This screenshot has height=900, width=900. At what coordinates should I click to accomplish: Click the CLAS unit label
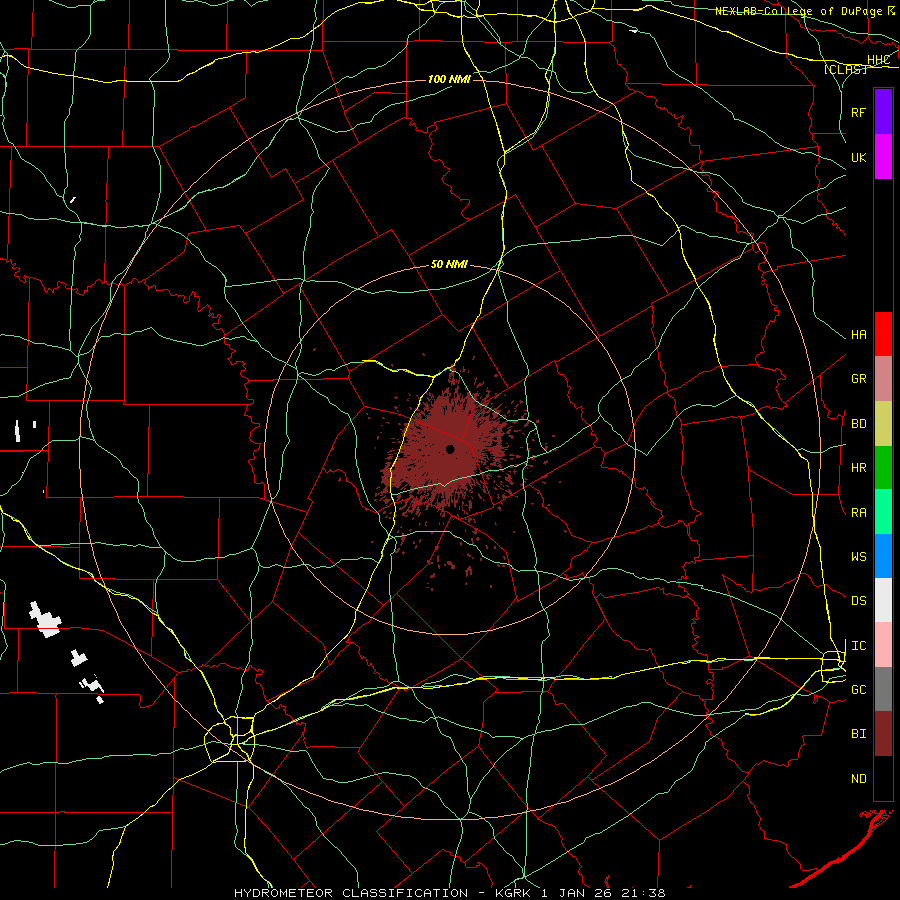coord(845,69)
